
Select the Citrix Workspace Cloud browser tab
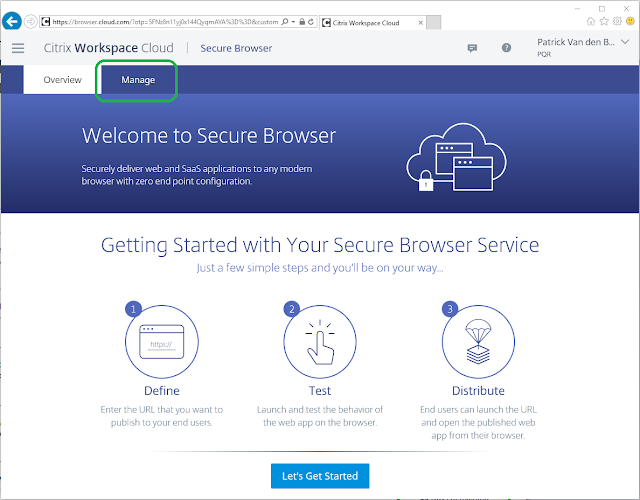[372, 23]
